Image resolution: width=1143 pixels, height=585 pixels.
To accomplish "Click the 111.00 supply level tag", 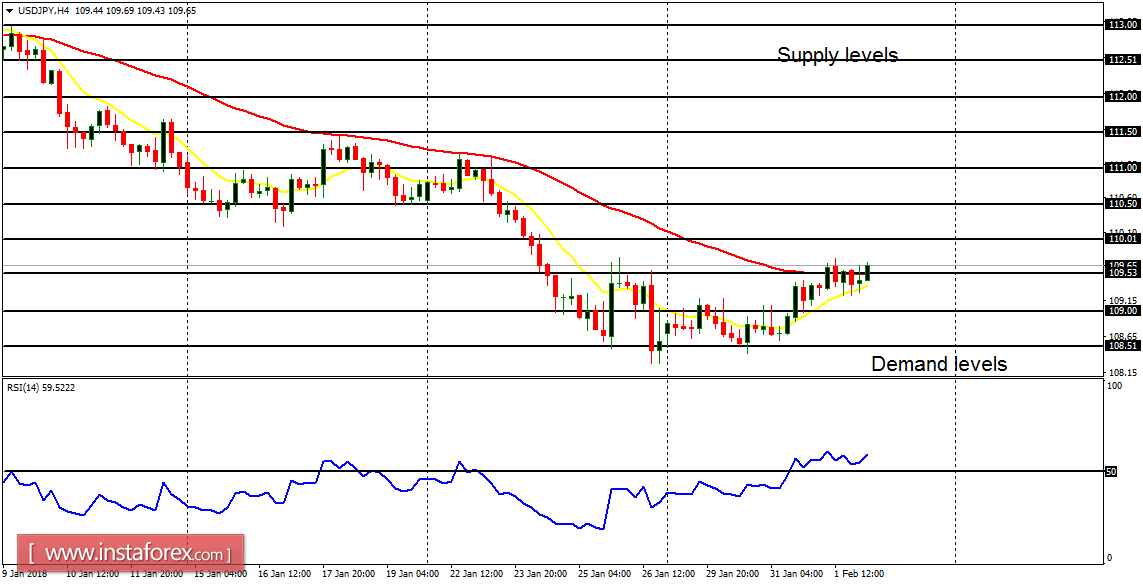I will (1122, 166).
